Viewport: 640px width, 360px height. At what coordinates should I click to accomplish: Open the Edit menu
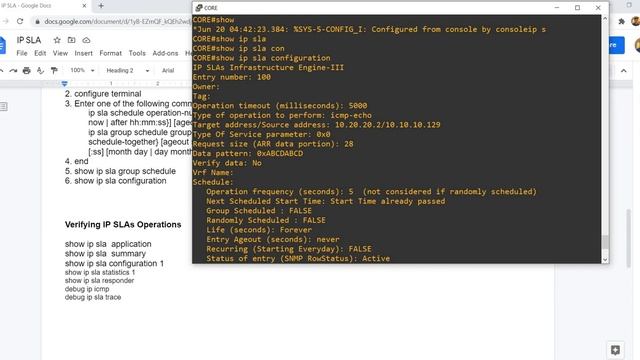(40, 53)
